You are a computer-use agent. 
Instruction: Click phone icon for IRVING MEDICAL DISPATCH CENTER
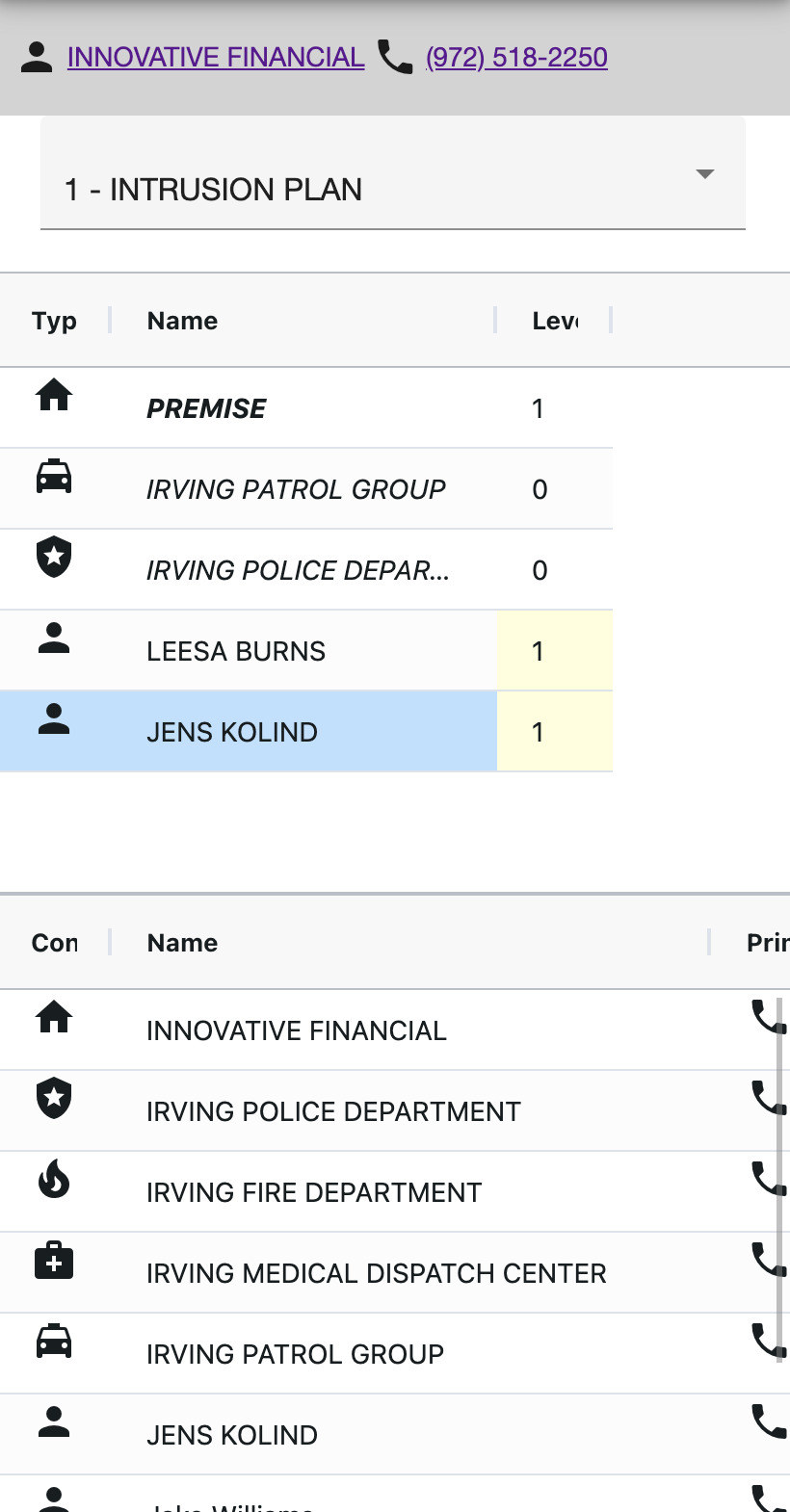(x=769, y=1260)
